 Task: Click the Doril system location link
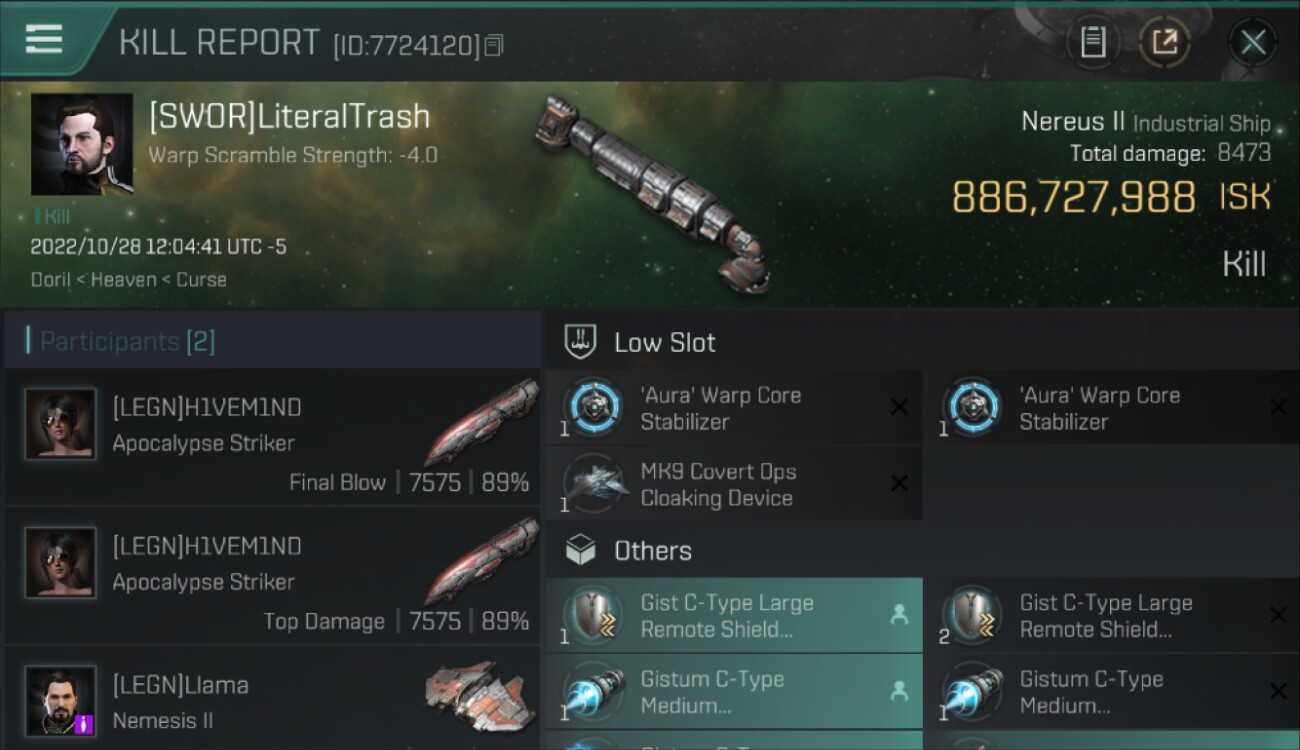pyautogui.click(x=50, y=280)
